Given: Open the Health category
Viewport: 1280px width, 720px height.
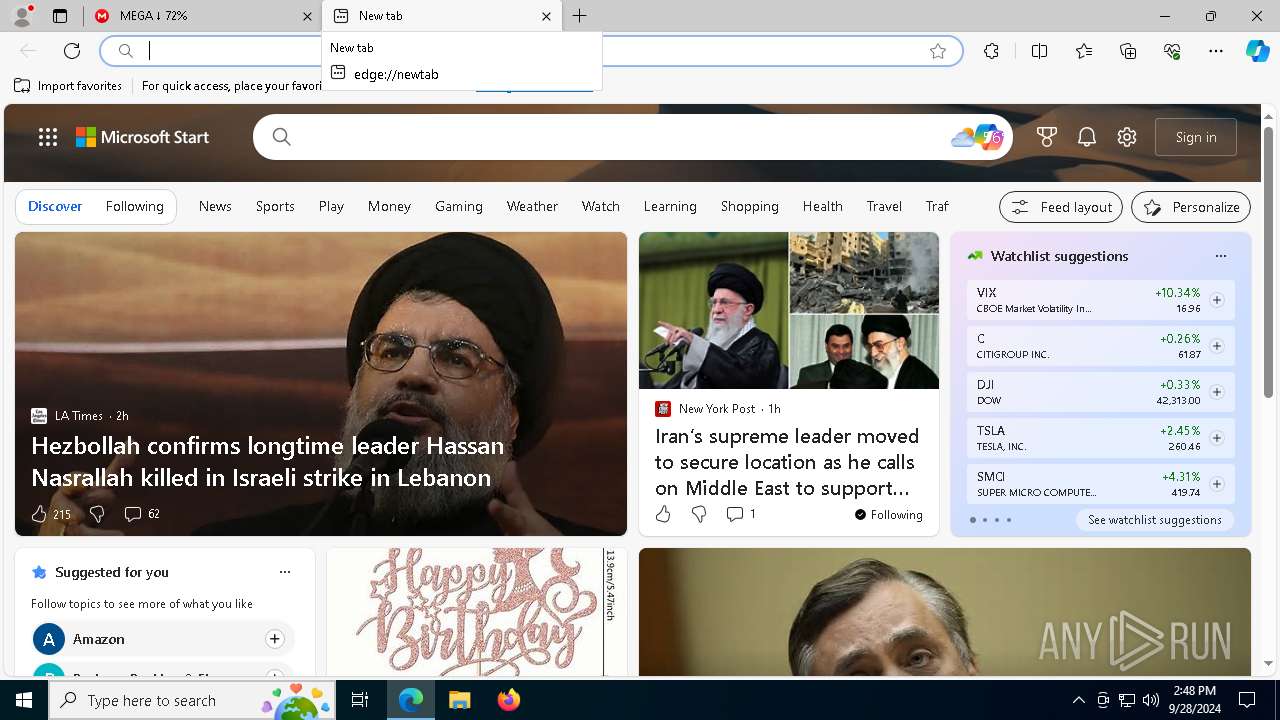Looking at the screenshot, I should pos(823,206).
